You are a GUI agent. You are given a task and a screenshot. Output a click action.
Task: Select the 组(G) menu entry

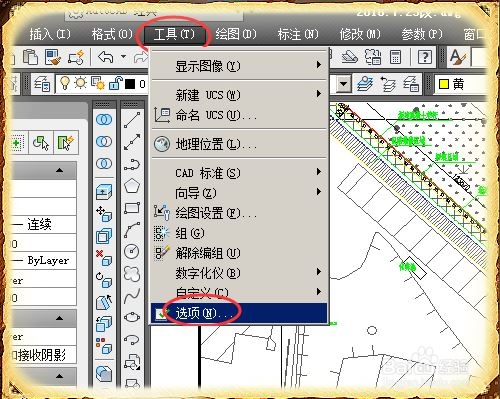[239, 233]
